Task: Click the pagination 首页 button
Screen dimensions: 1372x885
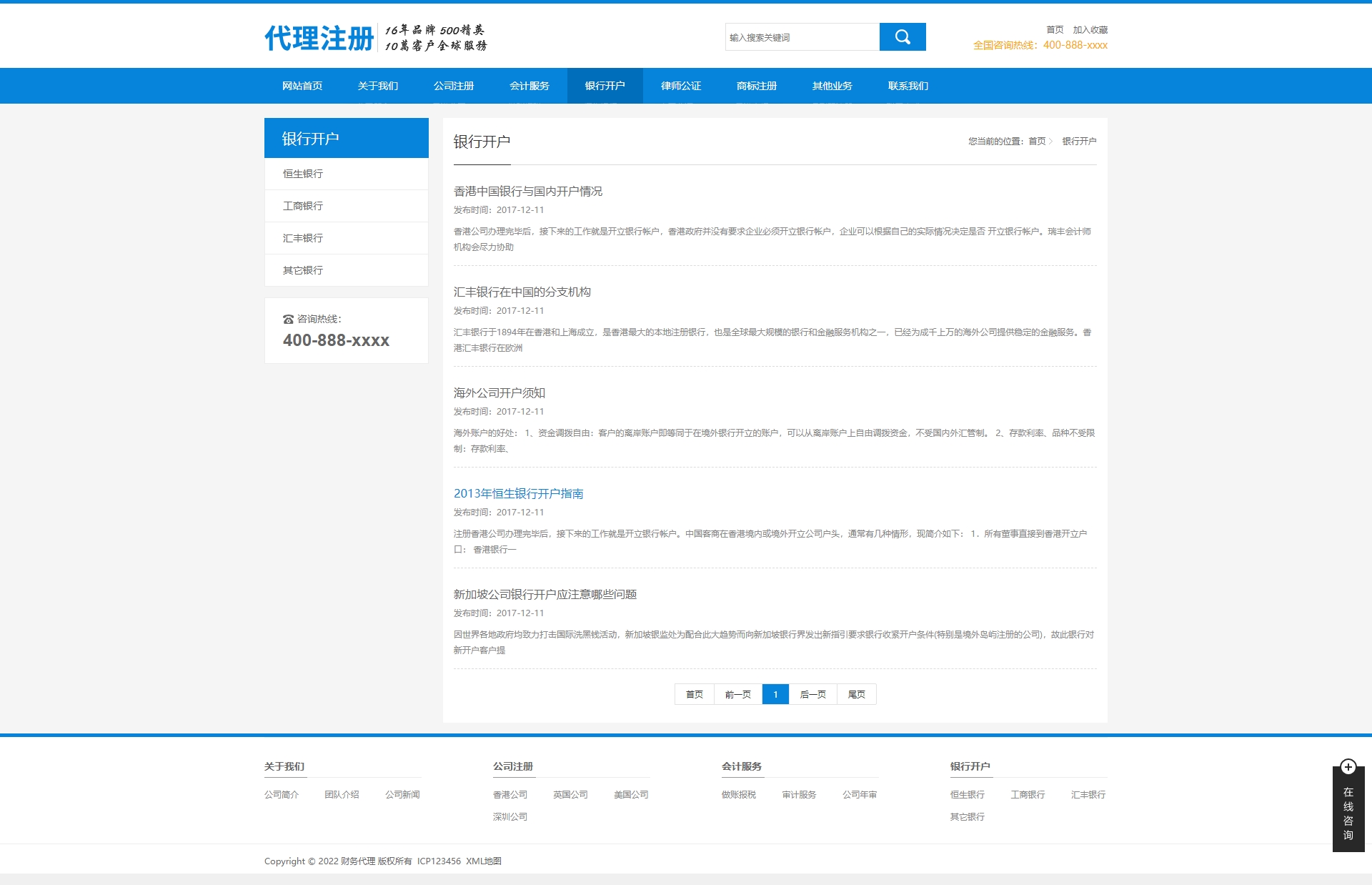Action: click(695, 694)
